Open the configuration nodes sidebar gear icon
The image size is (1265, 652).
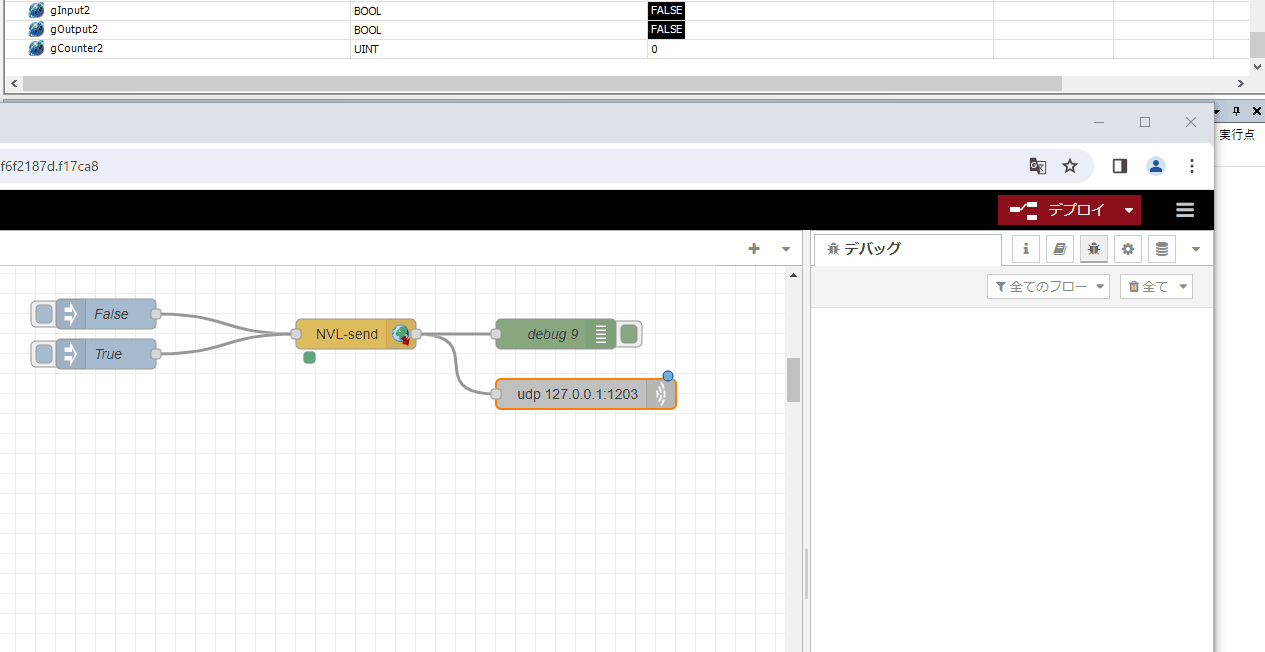point(1127,248)
